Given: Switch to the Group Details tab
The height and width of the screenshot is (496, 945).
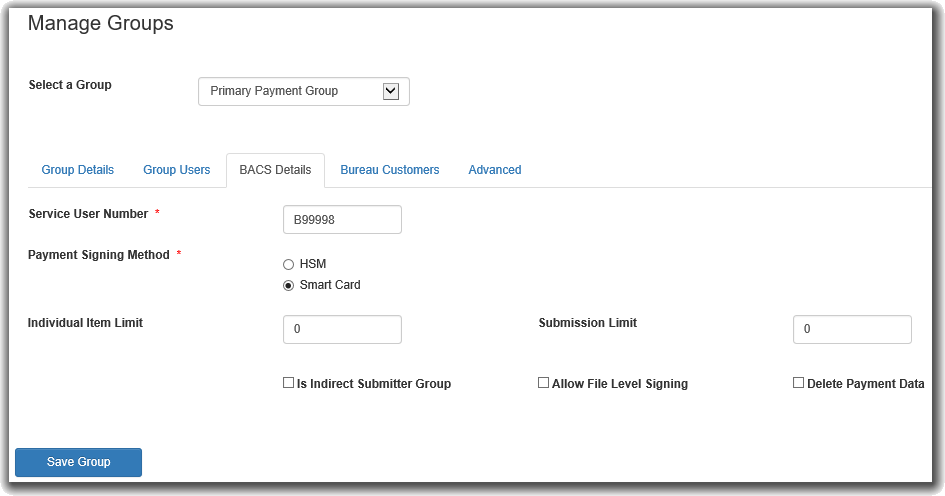Looking at the screenshot, I should pos(78,170).
